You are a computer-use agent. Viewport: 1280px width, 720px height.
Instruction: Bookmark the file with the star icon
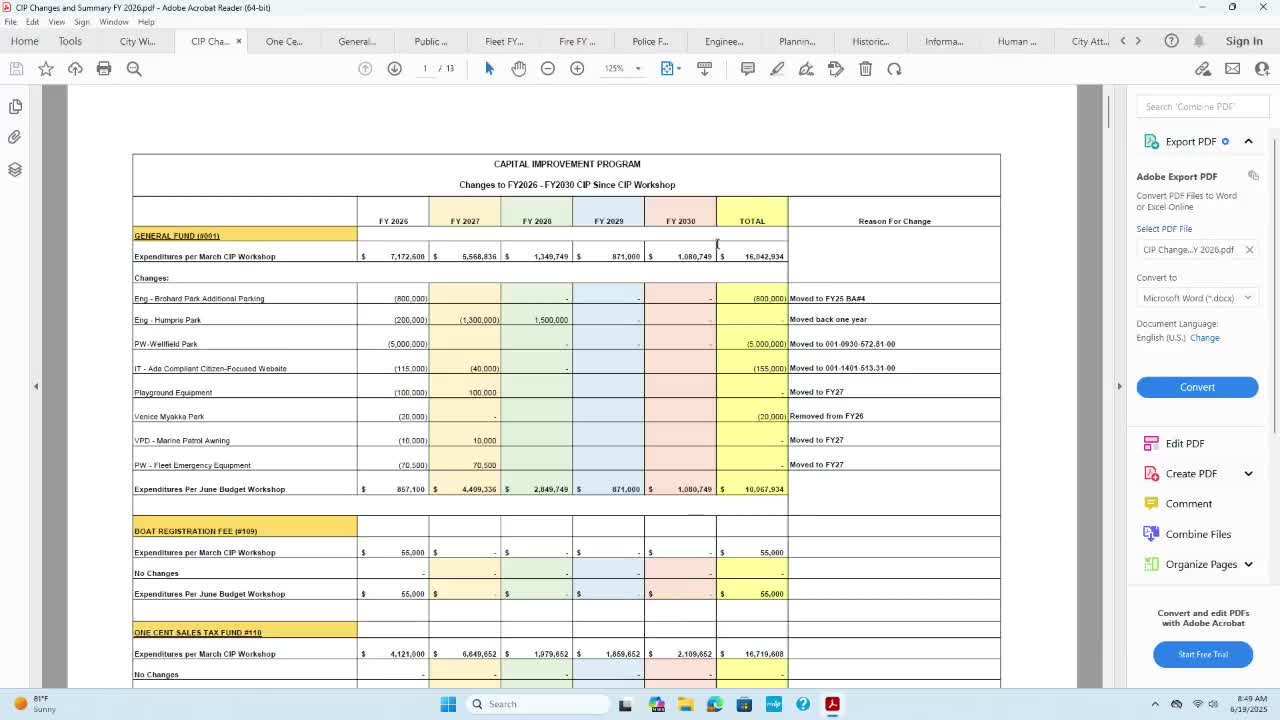(x=46, y=69)
